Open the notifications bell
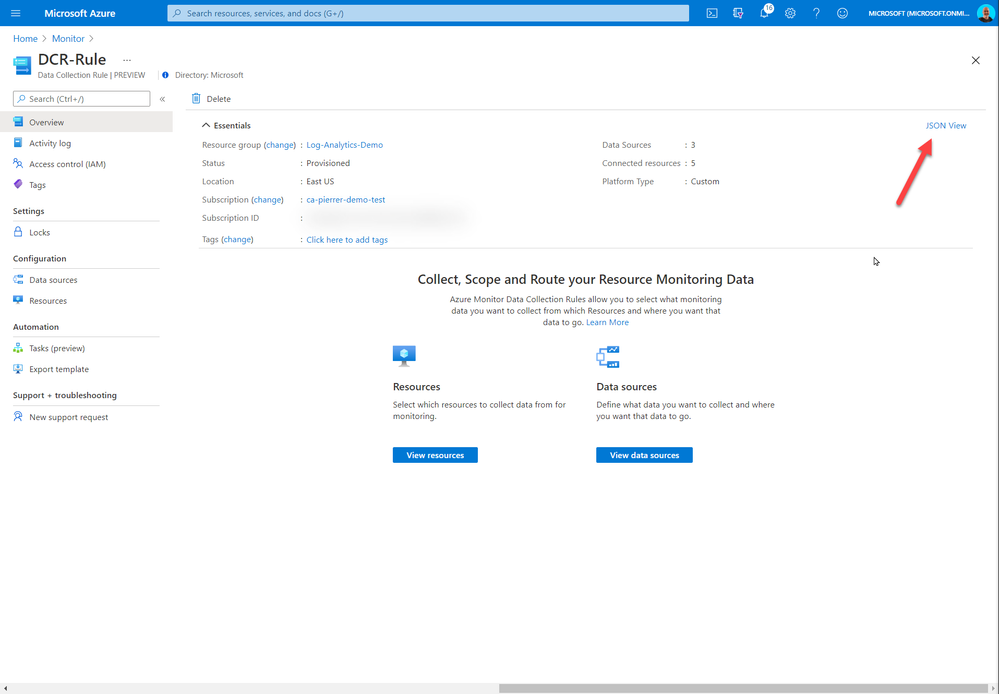The image size is (999, 694). (765, 13)
